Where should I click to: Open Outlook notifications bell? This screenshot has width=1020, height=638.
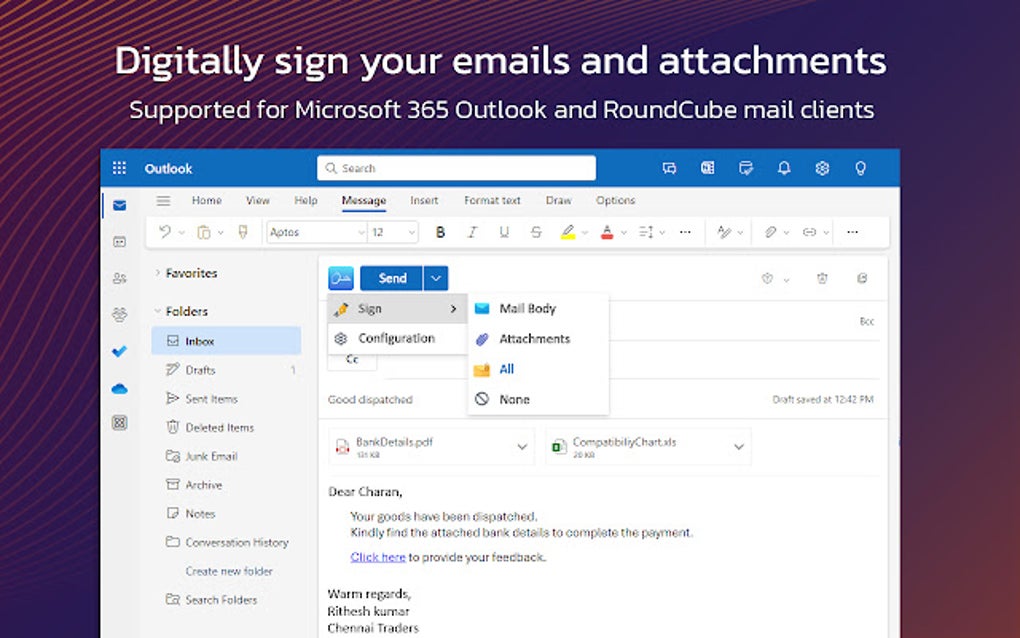784,167
